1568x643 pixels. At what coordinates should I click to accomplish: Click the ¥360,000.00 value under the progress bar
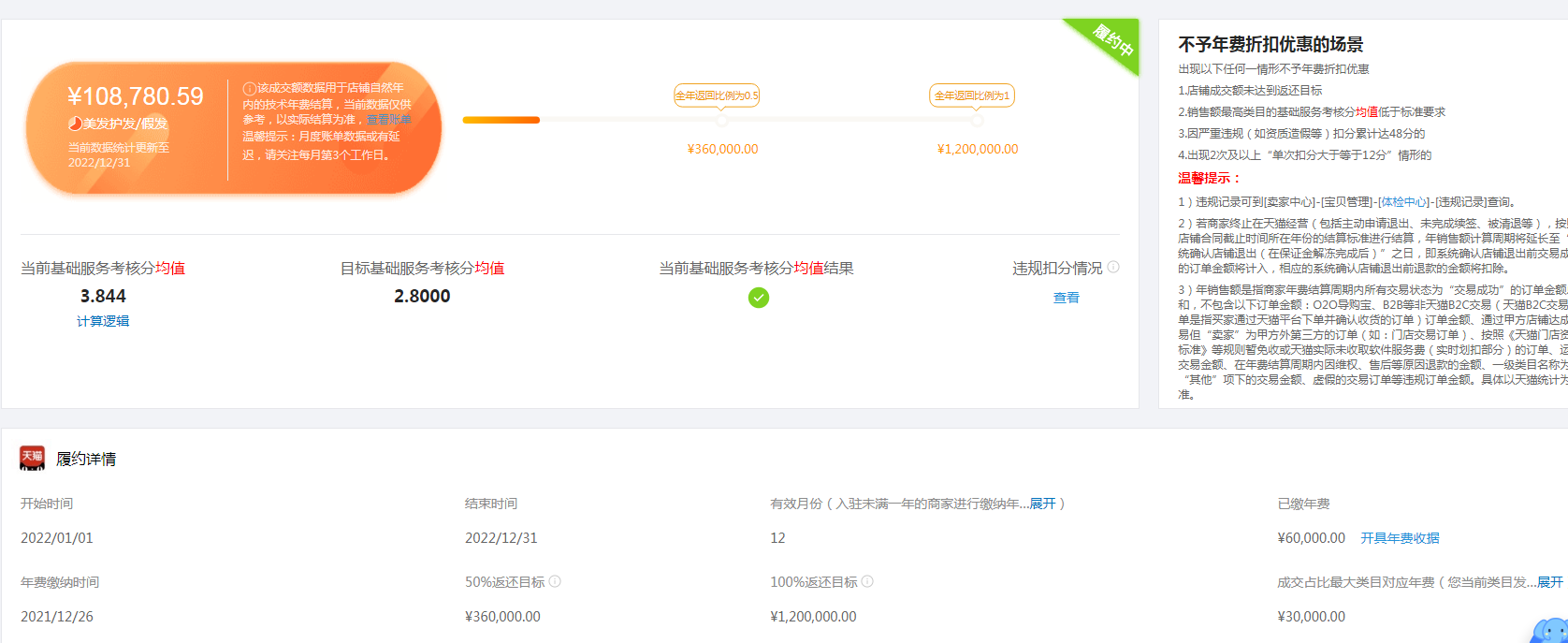click(x=723, y=149)
